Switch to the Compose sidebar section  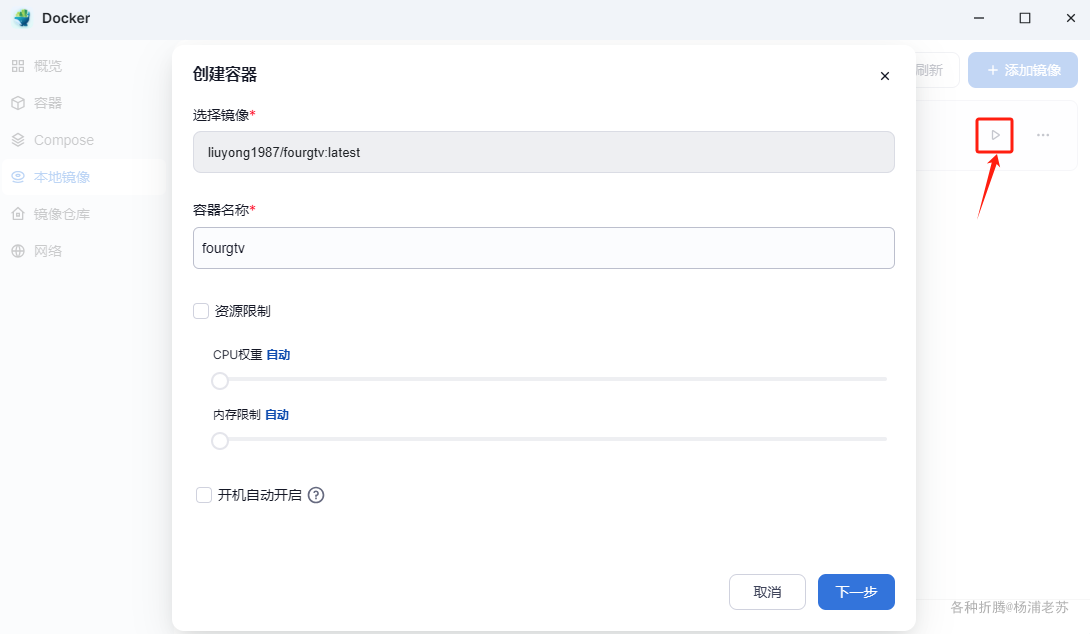[x=64, y=140]
